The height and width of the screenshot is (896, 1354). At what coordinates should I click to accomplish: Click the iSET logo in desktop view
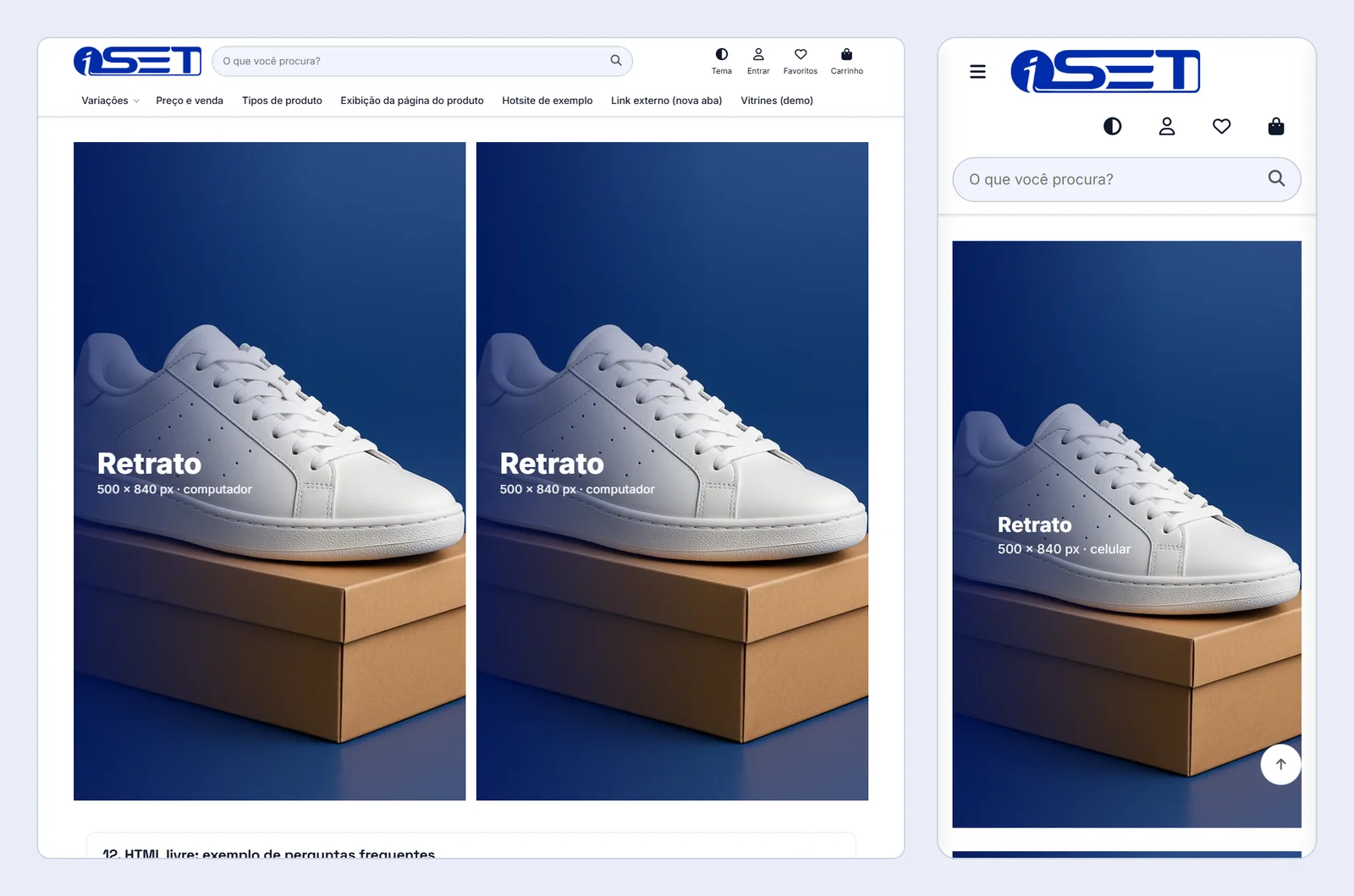138,61
